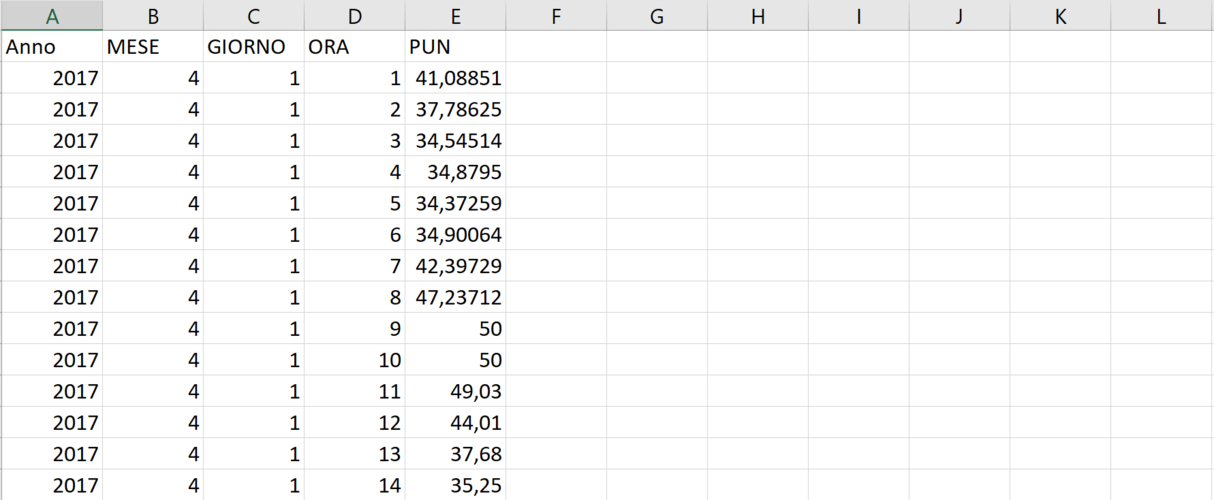This screenshot has width=1214, height=500.
Task: Select column E header
Action: [x=456, y=15]
